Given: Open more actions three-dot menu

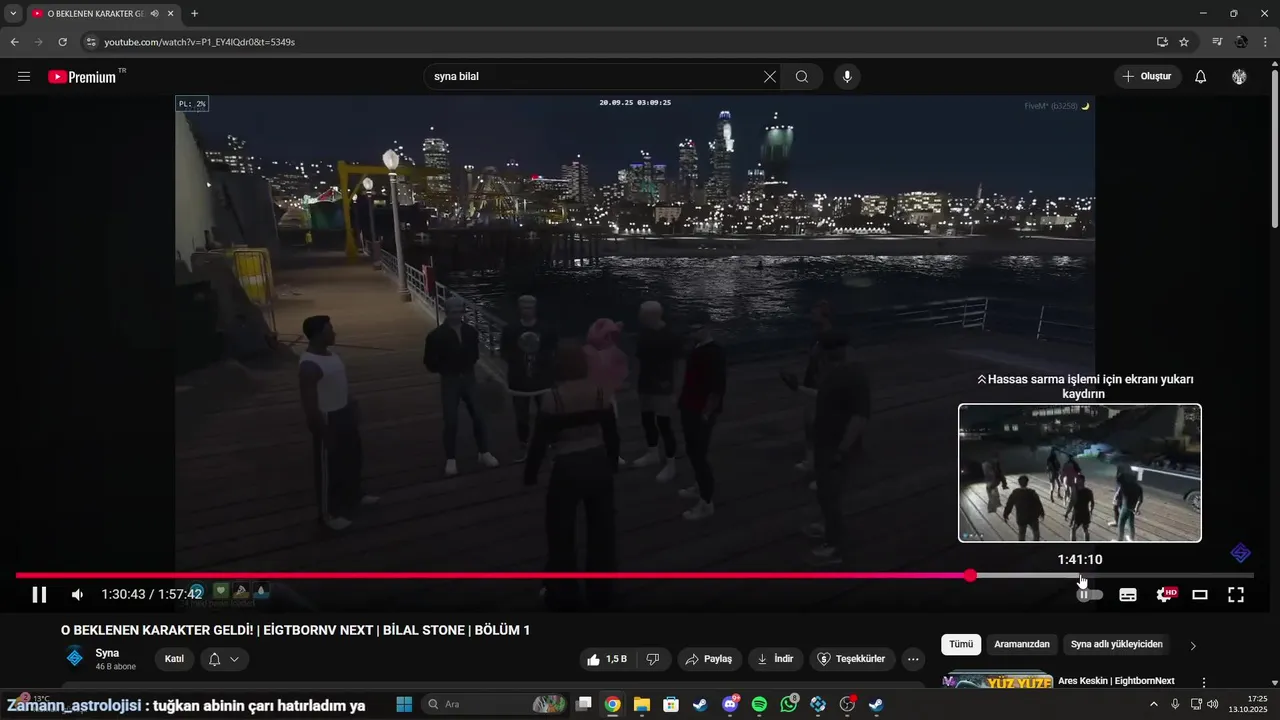Looking at the screenshot, I should coord(913,659).
